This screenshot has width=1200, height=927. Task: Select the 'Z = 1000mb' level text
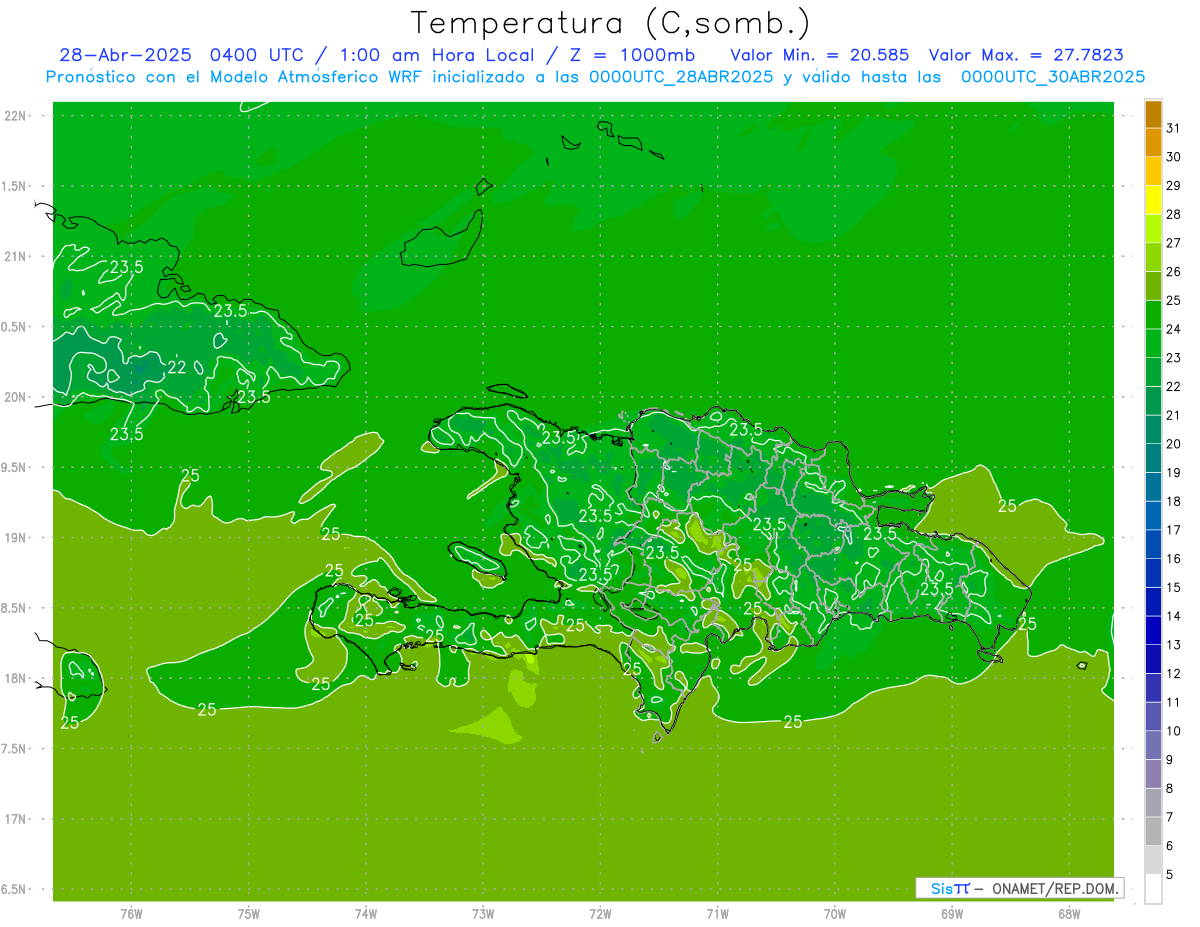click(x=632, y=55)
